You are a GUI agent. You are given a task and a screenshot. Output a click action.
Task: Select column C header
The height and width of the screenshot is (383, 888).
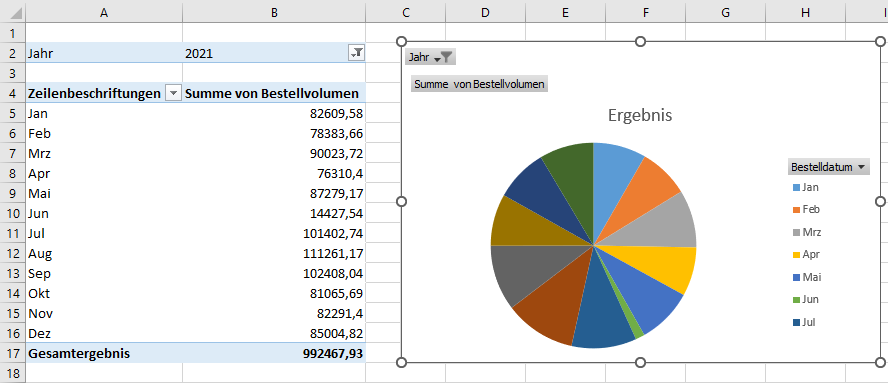pyautogui.click(x=405, y=13)
